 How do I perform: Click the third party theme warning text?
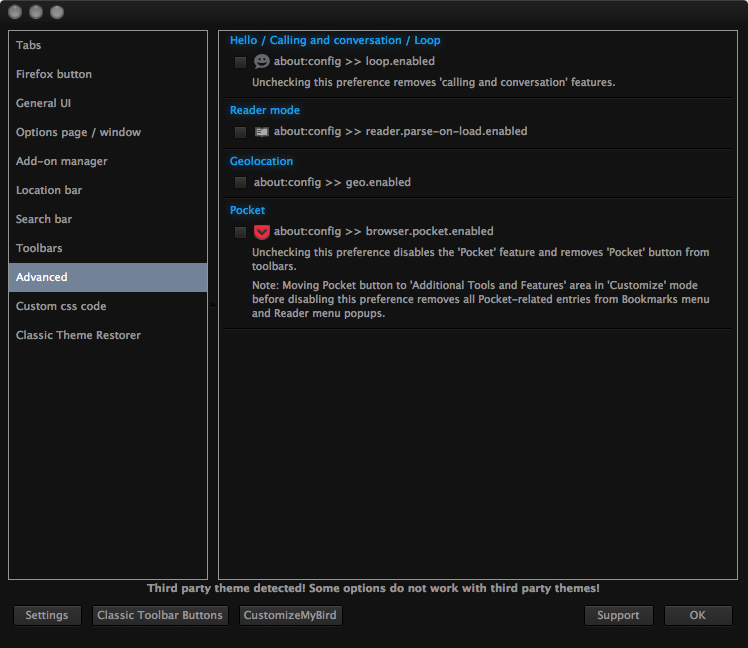(x=373, y=588)
